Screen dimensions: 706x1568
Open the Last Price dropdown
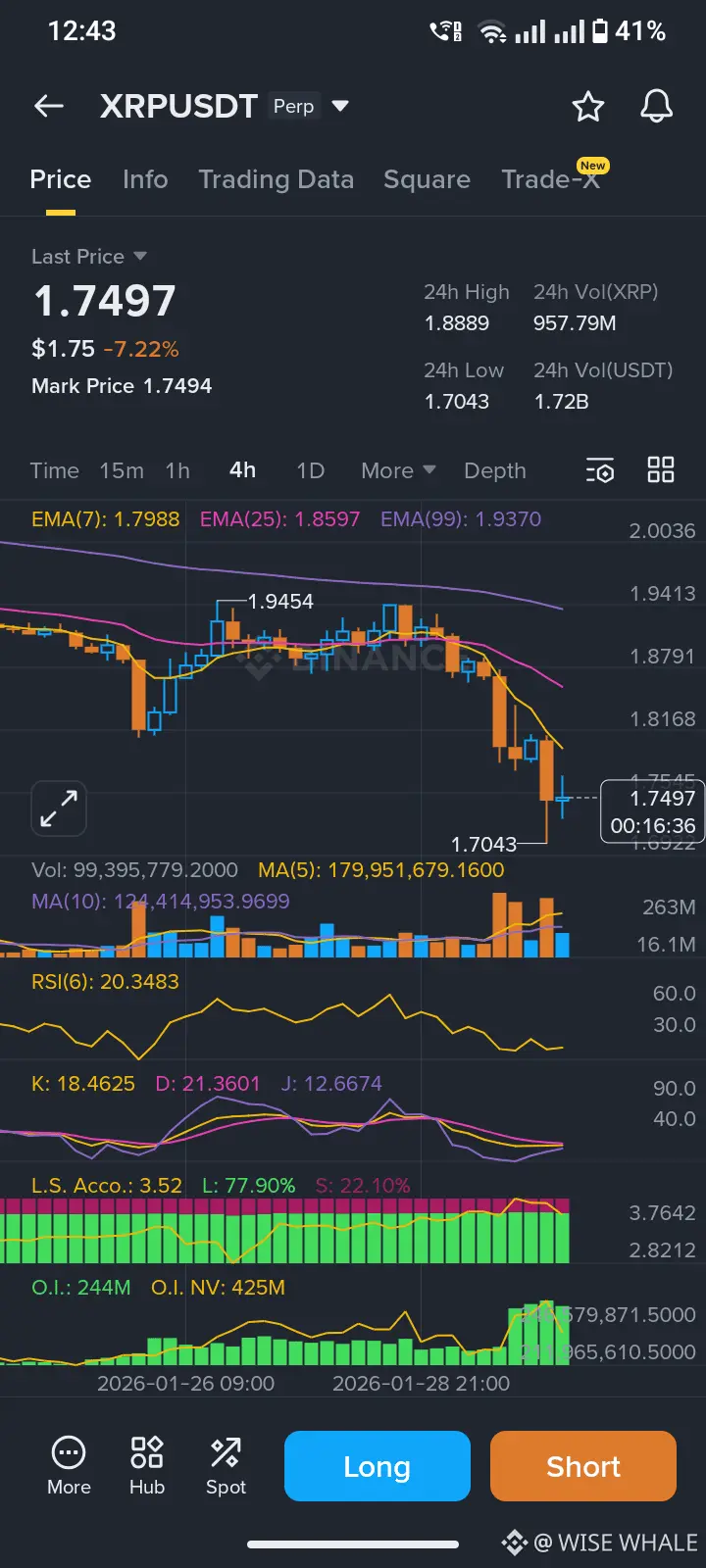(x=89, y=257)
